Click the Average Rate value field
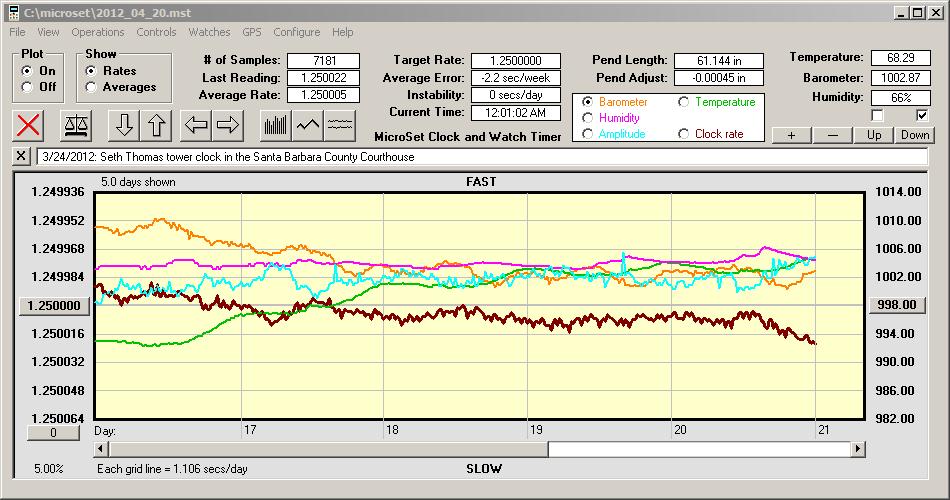 pos(324,95)
